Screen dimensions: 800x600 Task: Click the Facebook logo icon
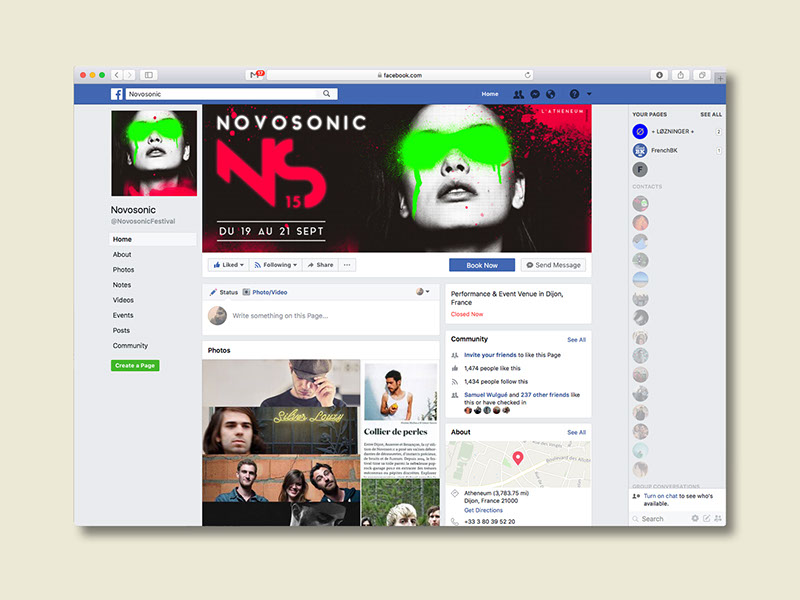[x=116, y=94]
